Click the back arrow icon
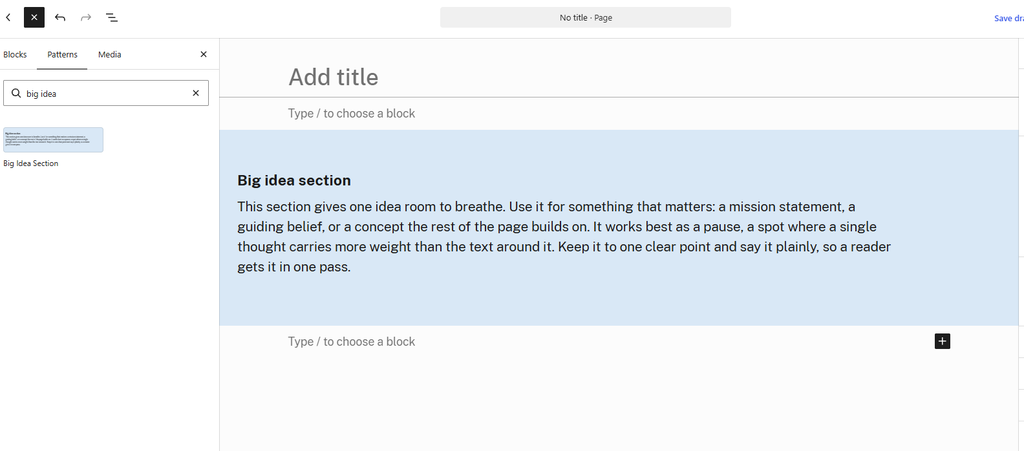1024x451 pixels. coord(8,18)
